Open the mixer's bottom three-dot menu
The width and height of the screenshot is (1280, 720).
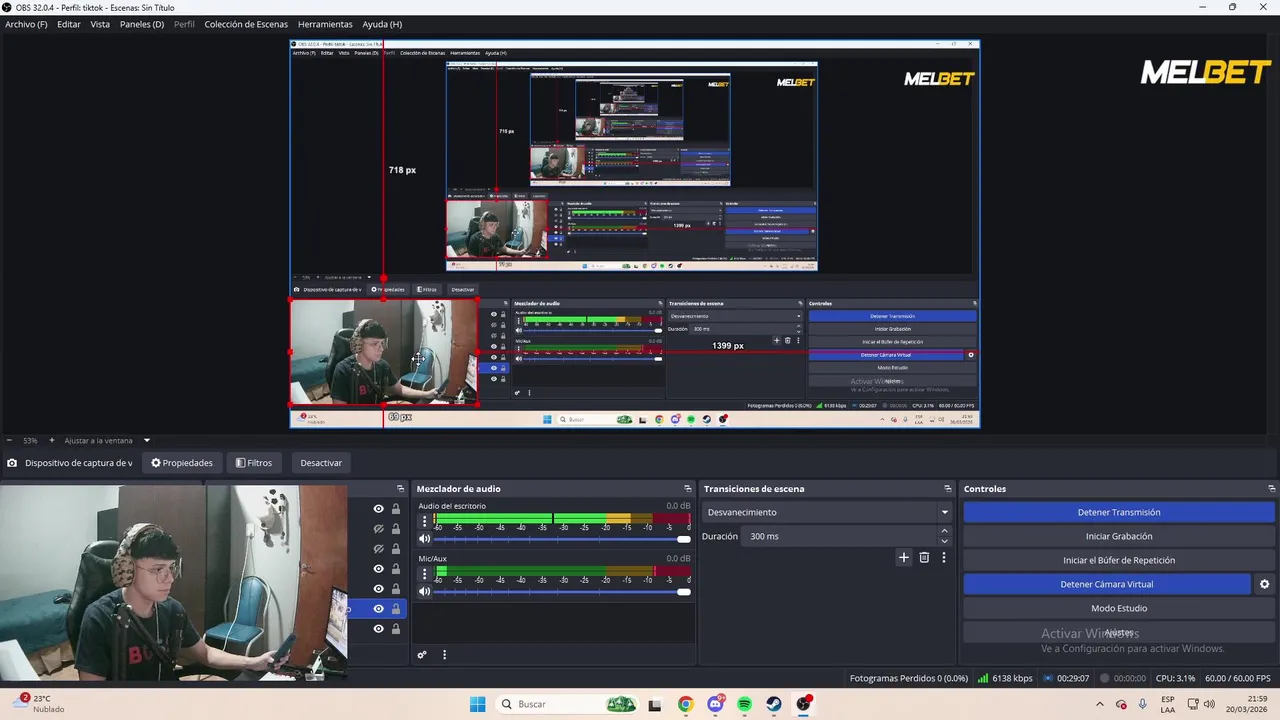(x=444, y=655)
